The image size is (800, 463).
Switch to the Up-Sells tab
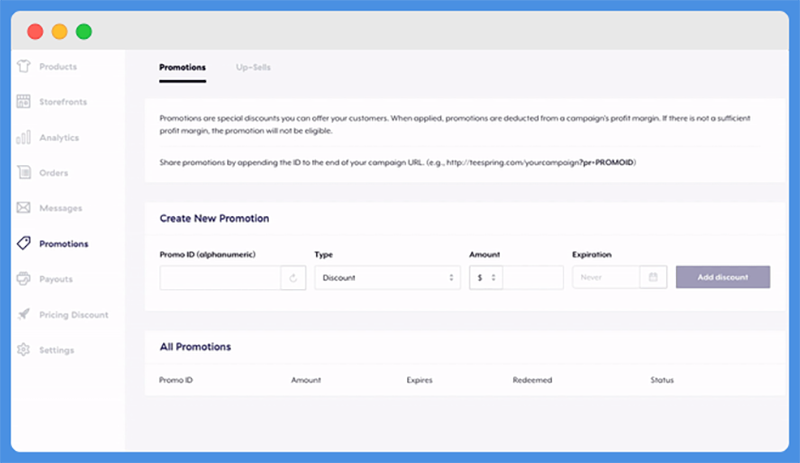pyautogui.click(x=253, y=67)
